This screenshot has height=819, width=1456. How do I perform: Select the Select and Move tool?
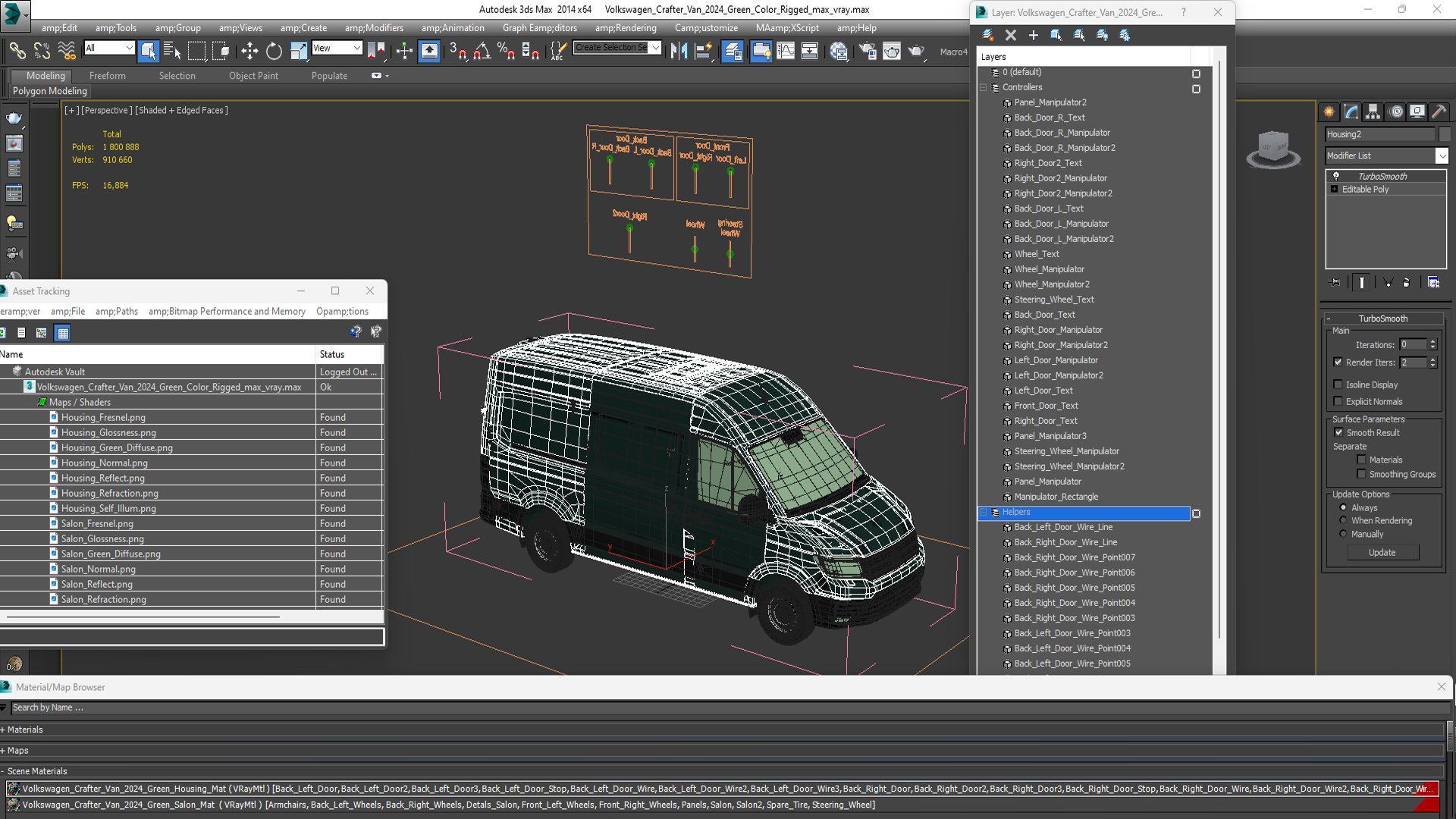click(x=249, y=51)
